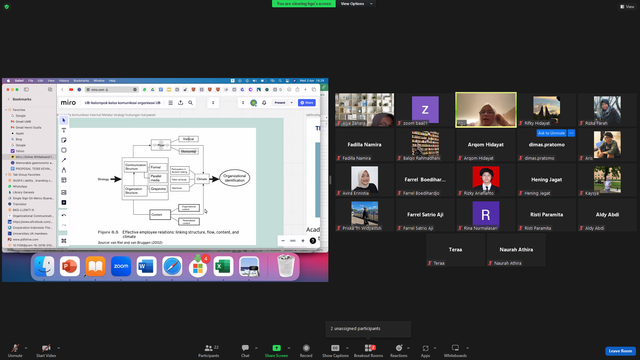Expand the arrow next to Whiteboards
Image resolution: width=640 pixels, height=360 pixels.
(468, 348)
